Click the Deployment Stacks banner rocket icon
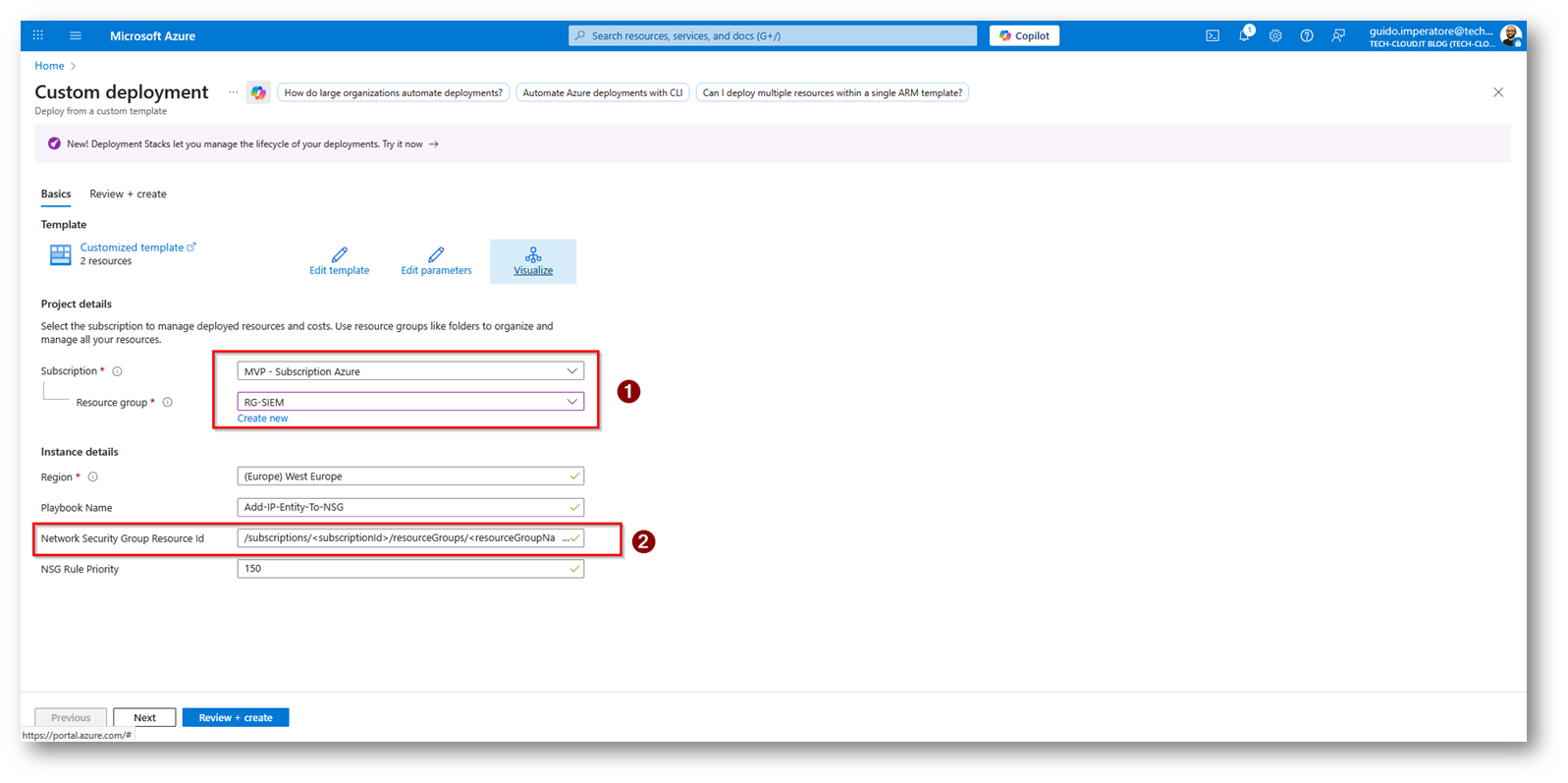Screen dimensions: 1568x783 click(x=54, y=143)
